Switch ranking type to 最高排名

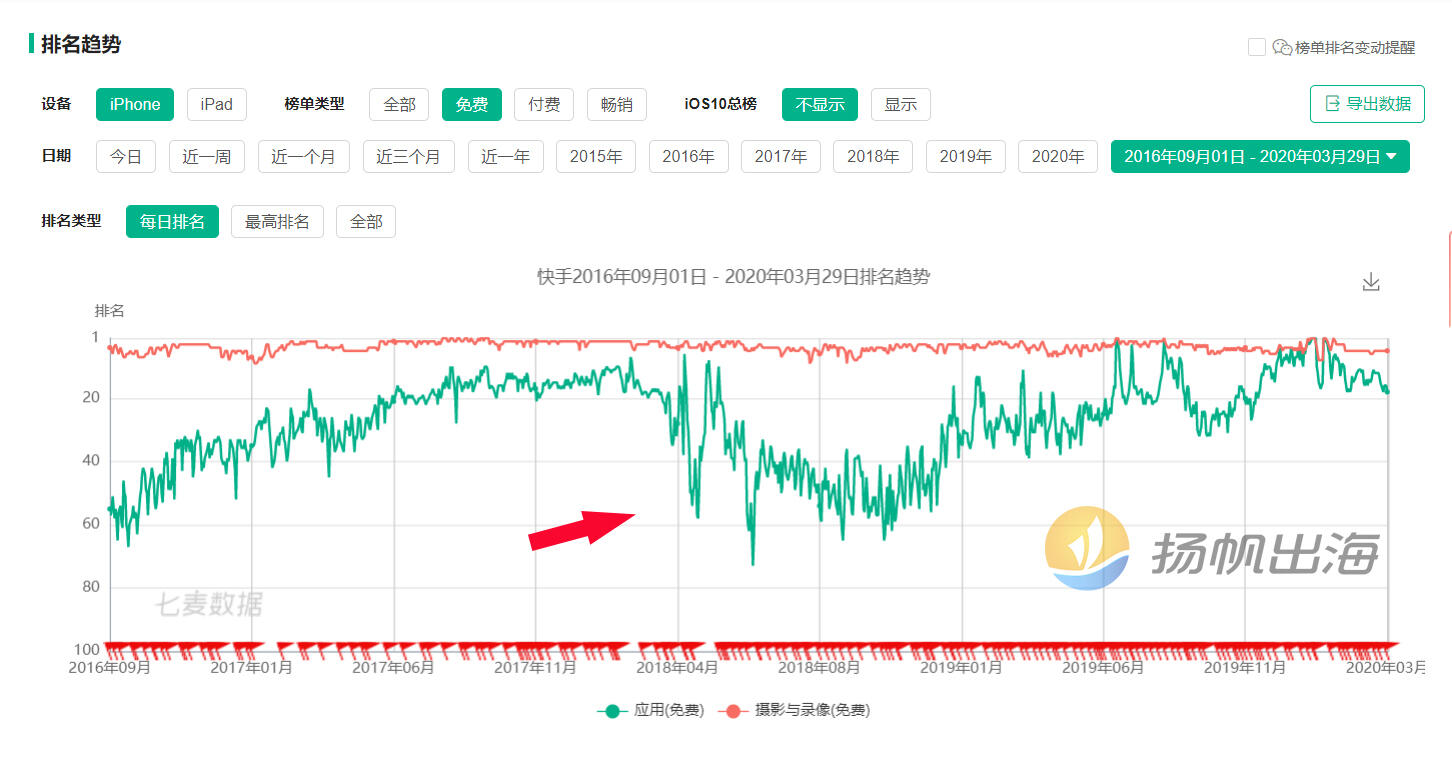pyautogui.click(x=277, y=221)
